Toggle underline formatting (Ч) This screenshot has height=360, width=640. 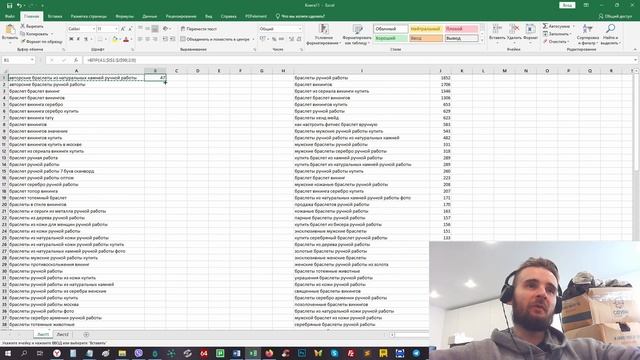coord(86,39)
